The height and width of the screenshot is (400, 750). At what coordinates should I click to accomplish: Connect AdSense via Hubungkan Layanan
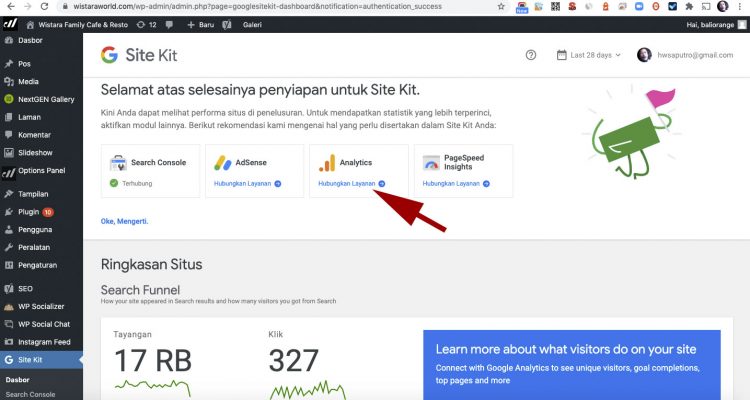tap(247, 184)
